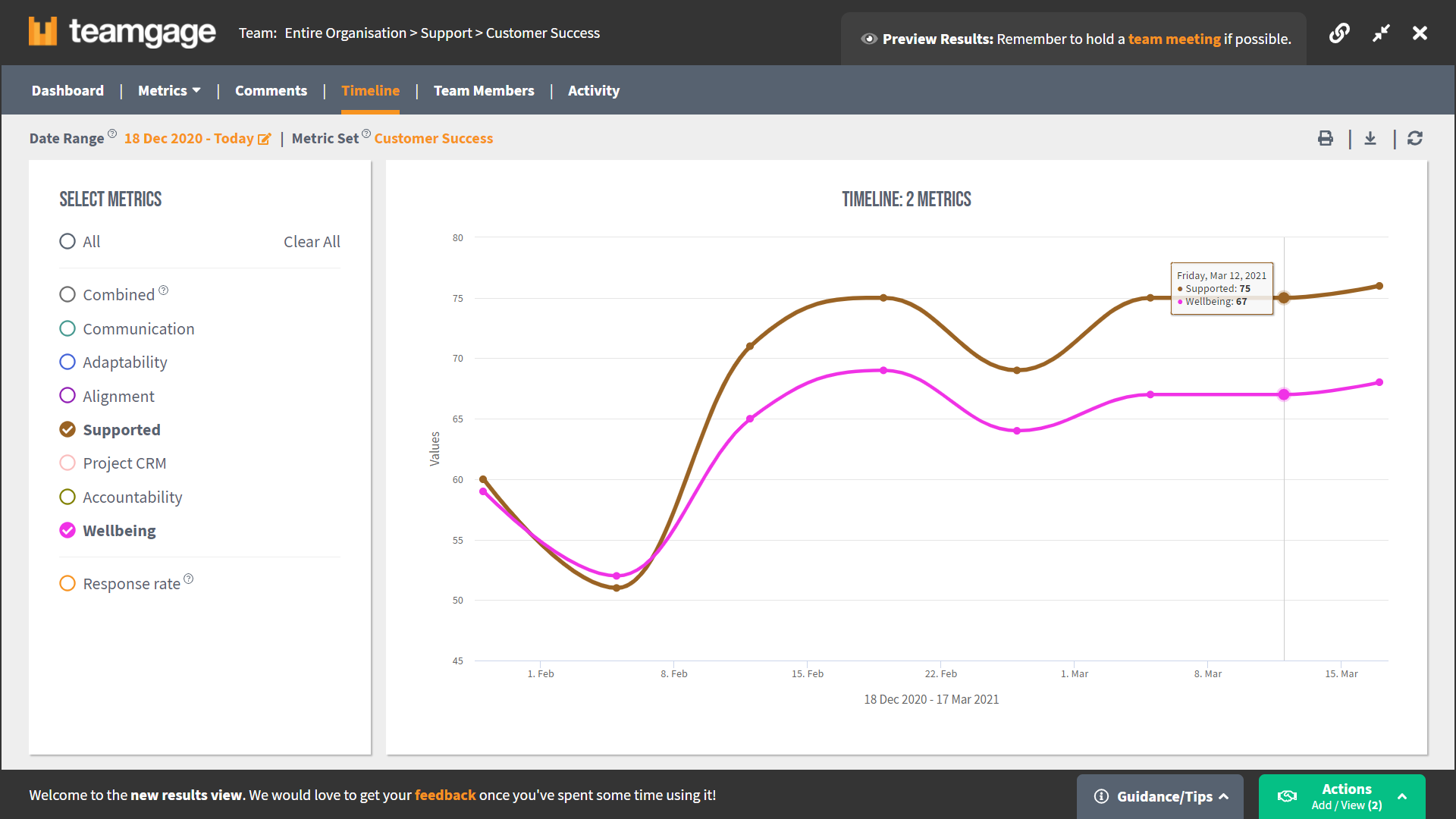Click the print icon
Viewport: 1456px width, 819px height.
point(1325,138)
